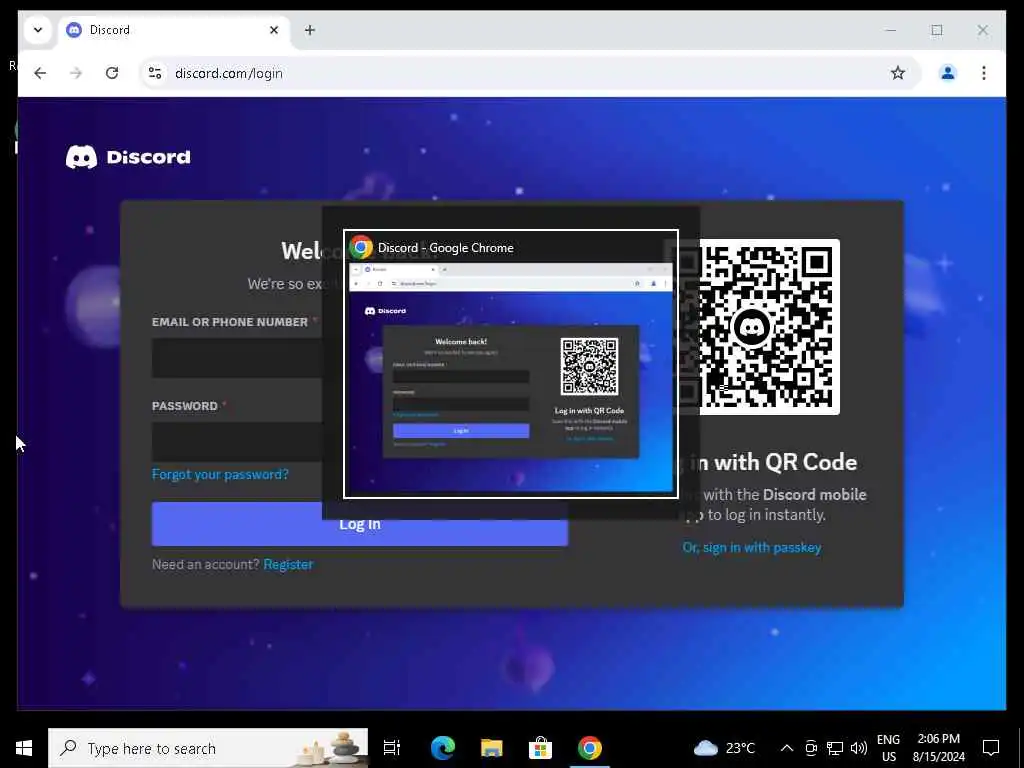
Task: Open Chrome three-dot menu
Action: click(984, 73)
